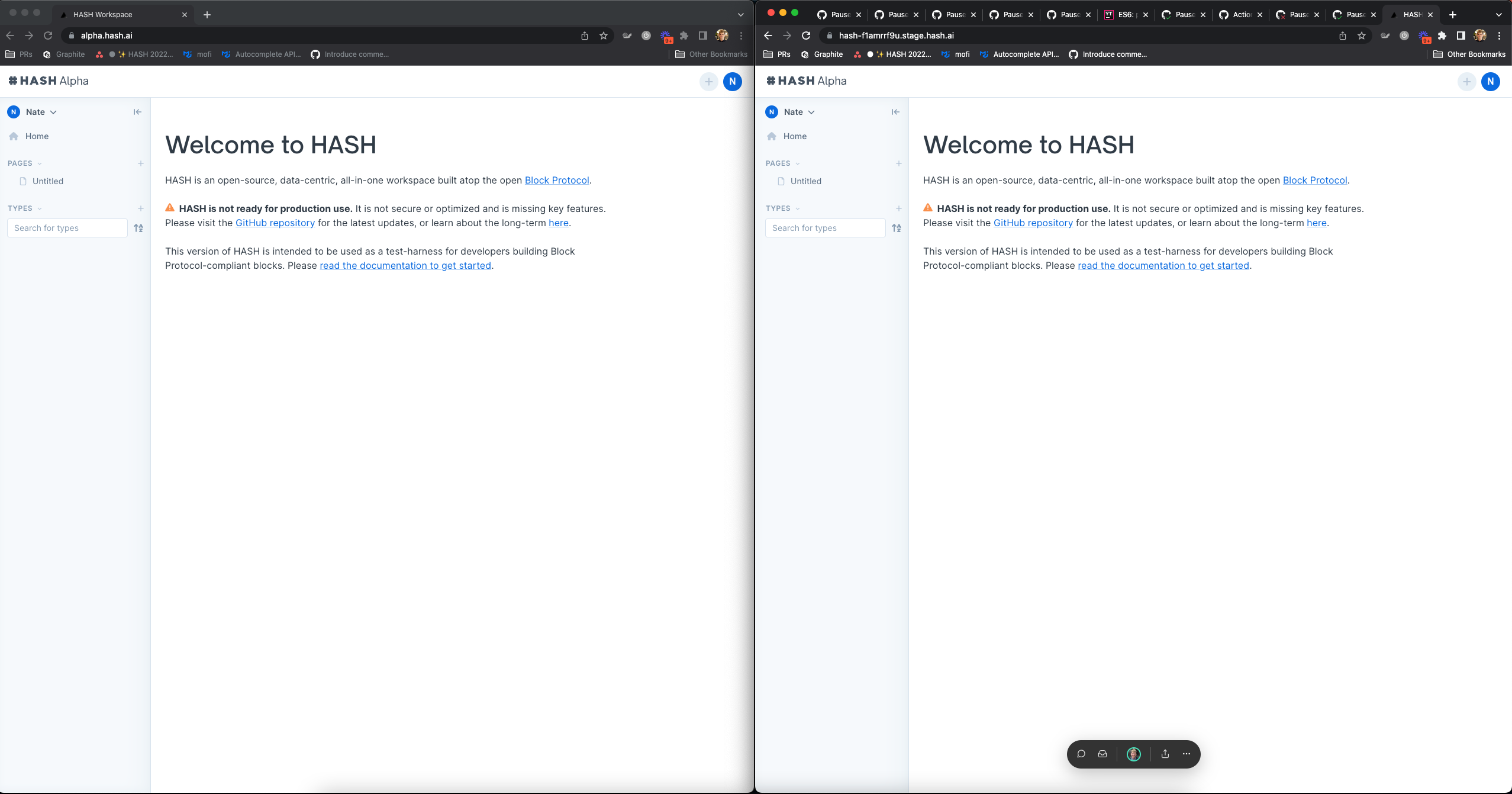Open the more options ellipsis in the floating toolbar
The image size is (1512, 794).
(1187, 754)
